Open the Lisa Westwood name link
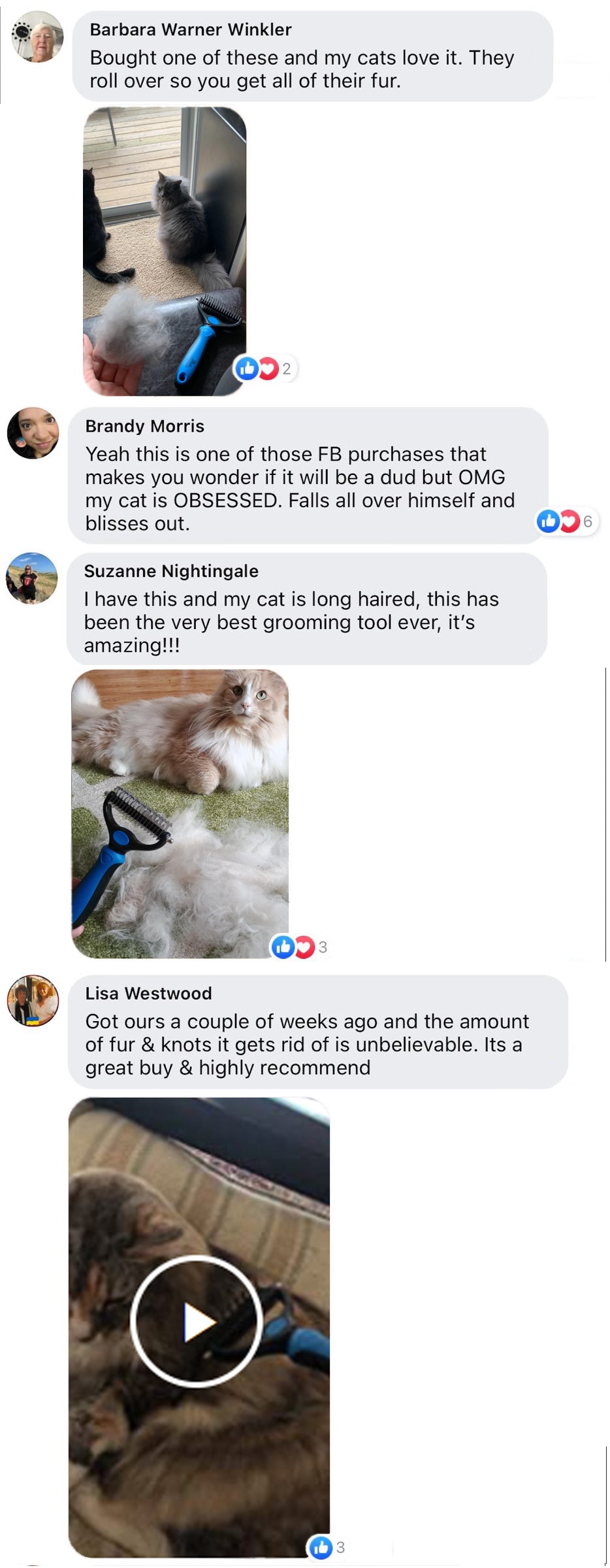Viewport: 610px width, 1568px height. pyautogui.click(x=148, y=993)
